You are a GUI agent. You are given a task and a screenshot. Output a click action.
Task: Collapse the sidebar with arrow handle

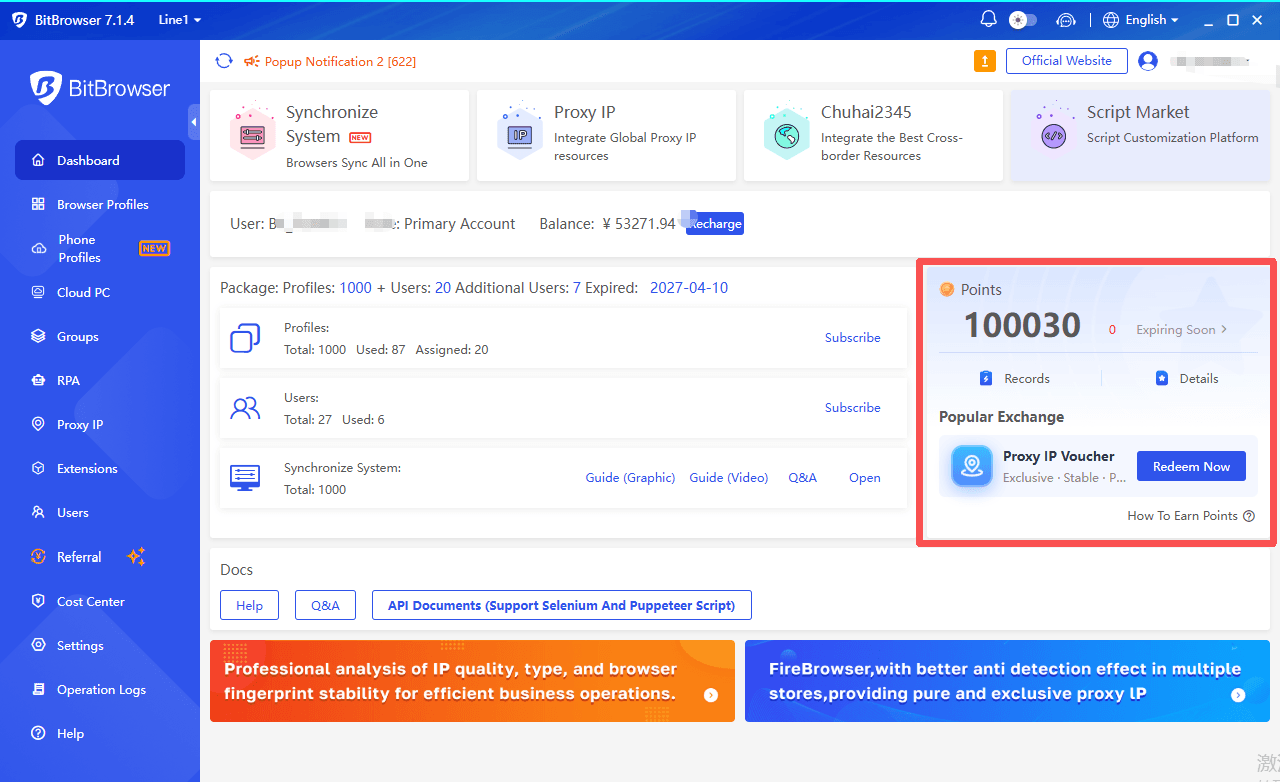[x=194, y=122]
